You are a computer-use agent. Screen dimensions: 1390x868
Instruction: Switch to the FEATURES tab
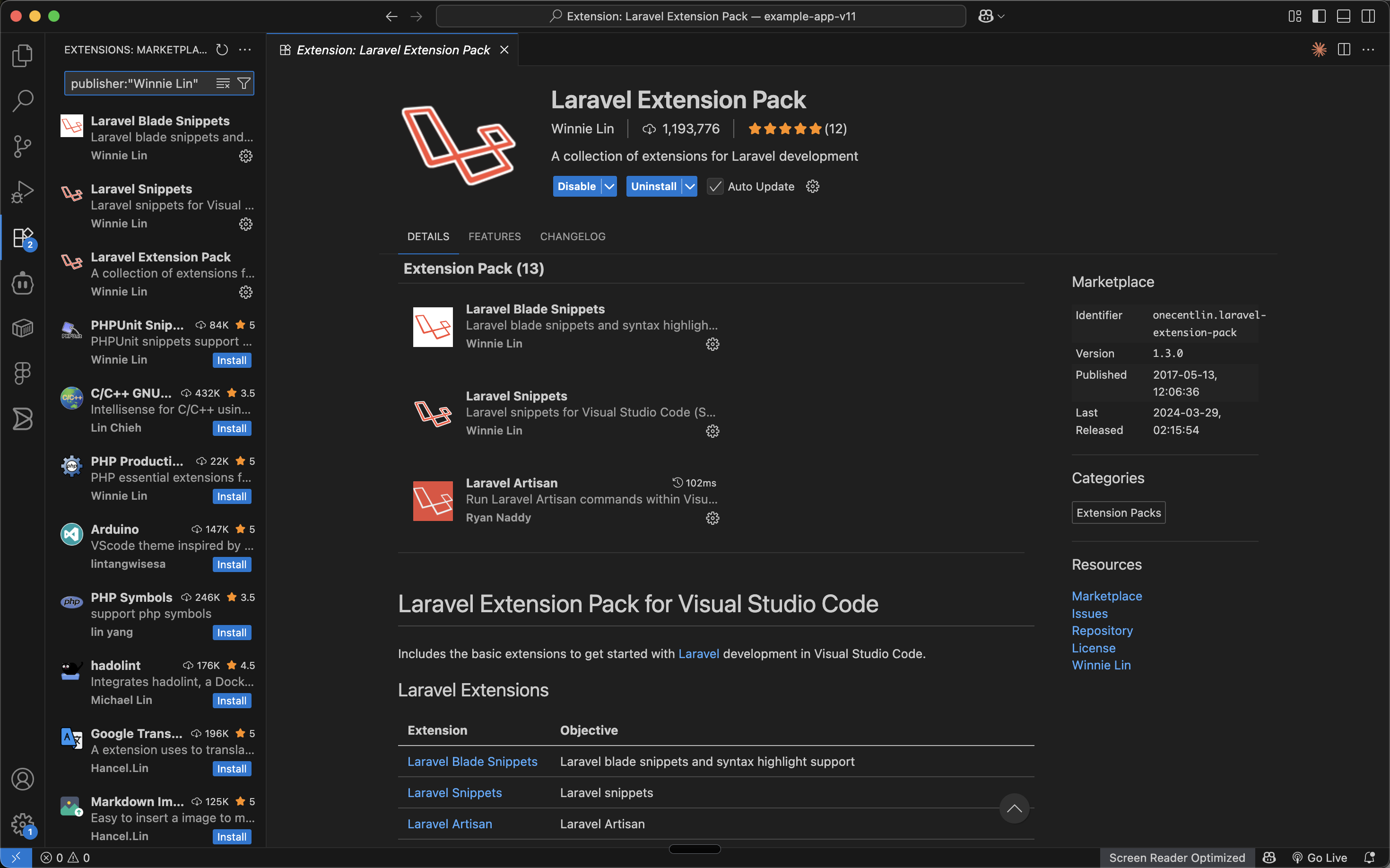[495, 236]
